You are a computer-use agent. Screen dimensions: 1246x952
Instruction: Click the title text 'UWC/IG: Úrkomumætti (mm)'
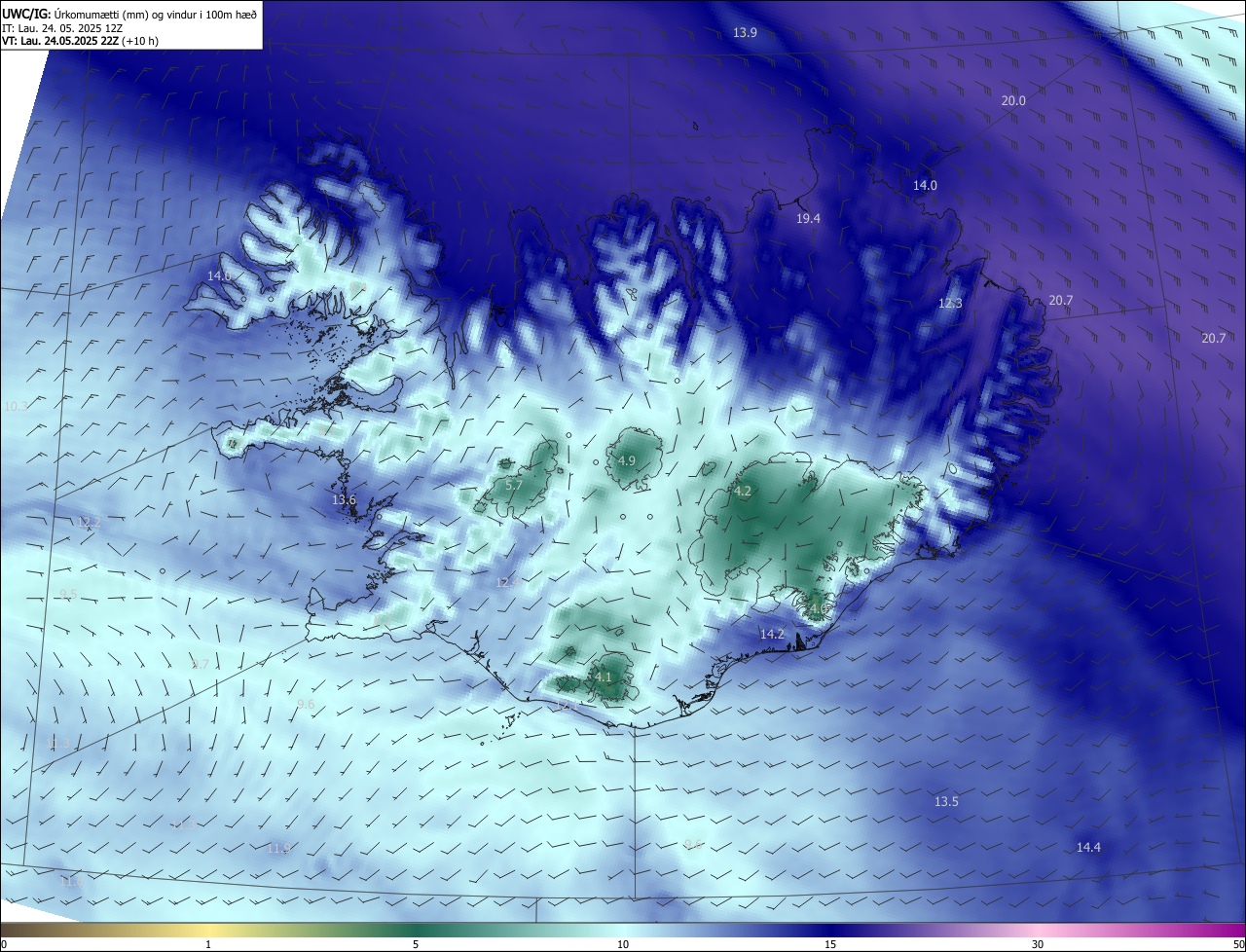[x=73, y=14]
